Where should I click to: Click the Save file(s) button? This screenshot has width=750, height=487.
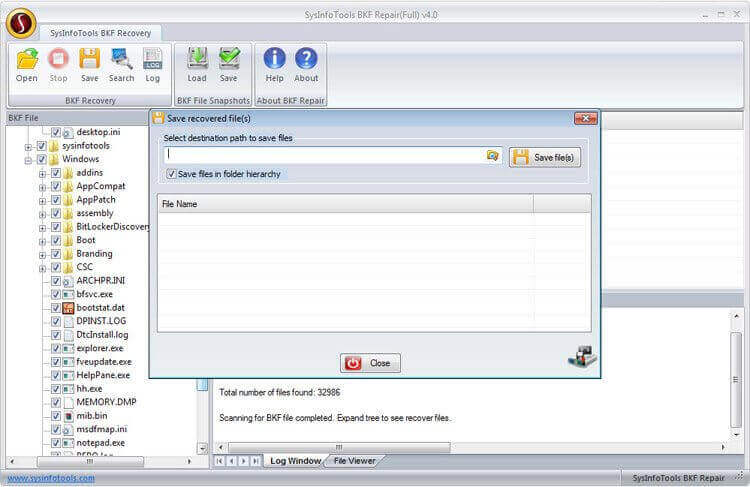[545, 157]
